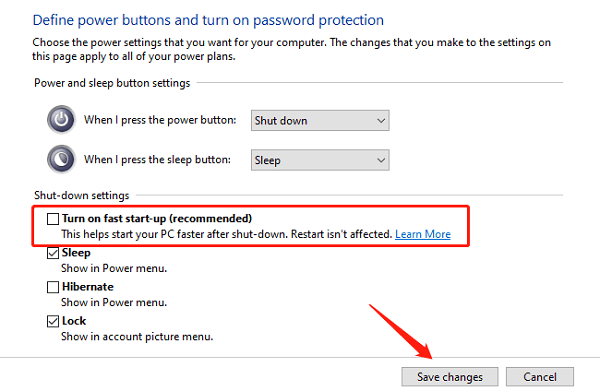Open the power button action dropdown
This screenshot has height=391, width=600.
coord(320,121)
